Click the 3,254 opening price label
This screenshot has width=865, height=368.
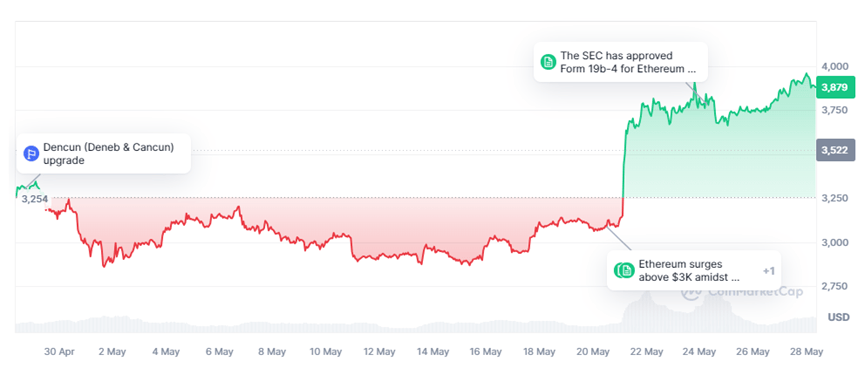(x=35, y=199)
